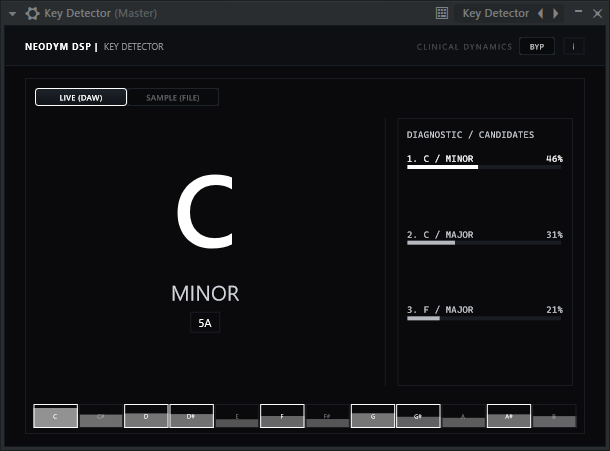
Task: Click the 5A Camelot code box
Action: 205,323
